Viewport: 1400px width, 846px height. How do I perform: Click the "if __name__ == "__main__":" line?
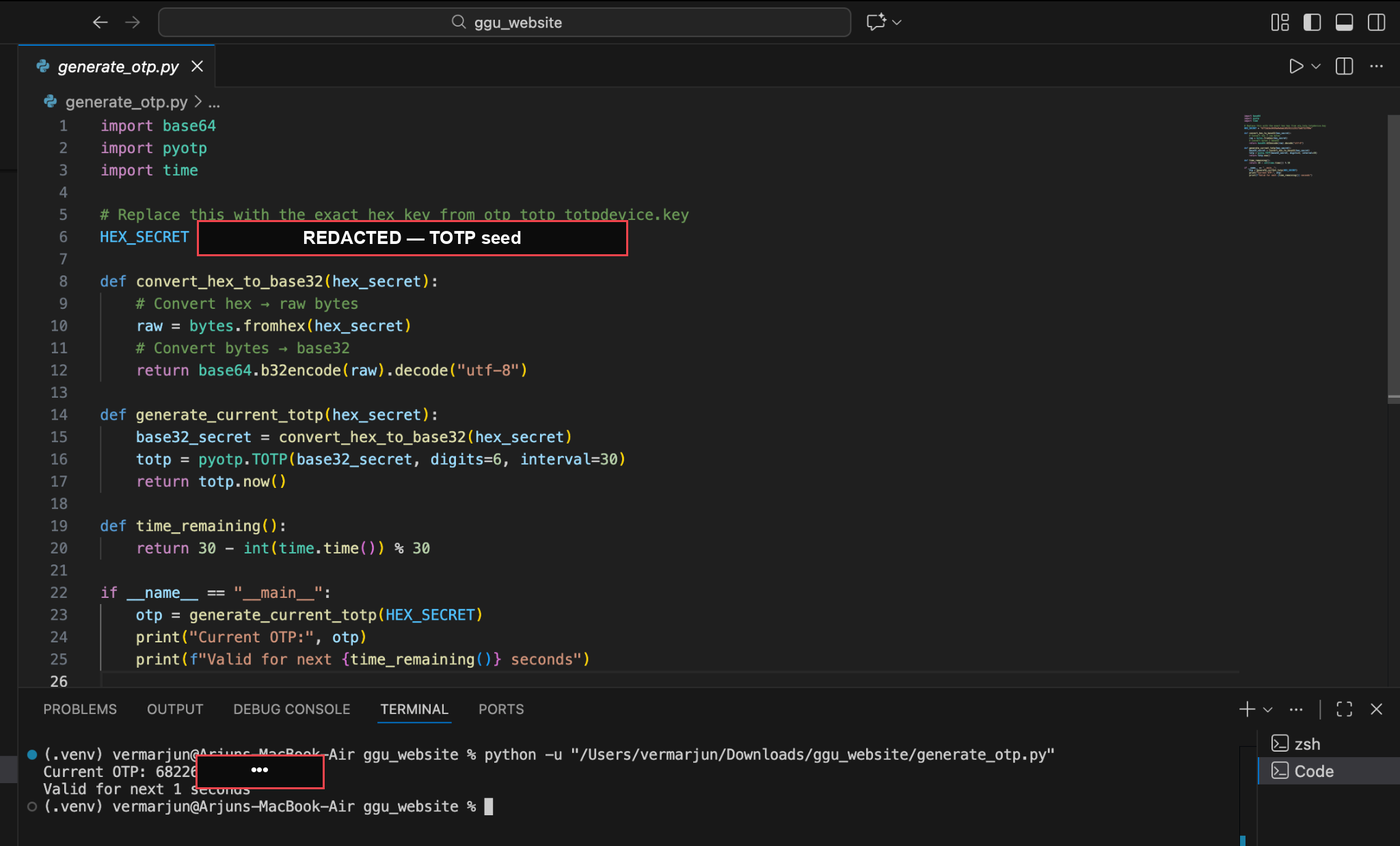pos(214,592)
